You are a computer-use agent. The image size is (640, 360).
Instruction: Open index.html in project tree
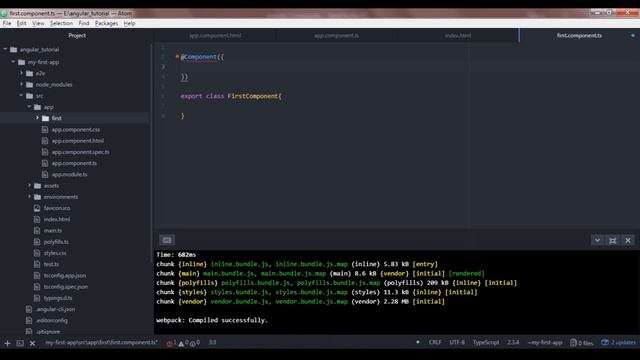[57, 219]
